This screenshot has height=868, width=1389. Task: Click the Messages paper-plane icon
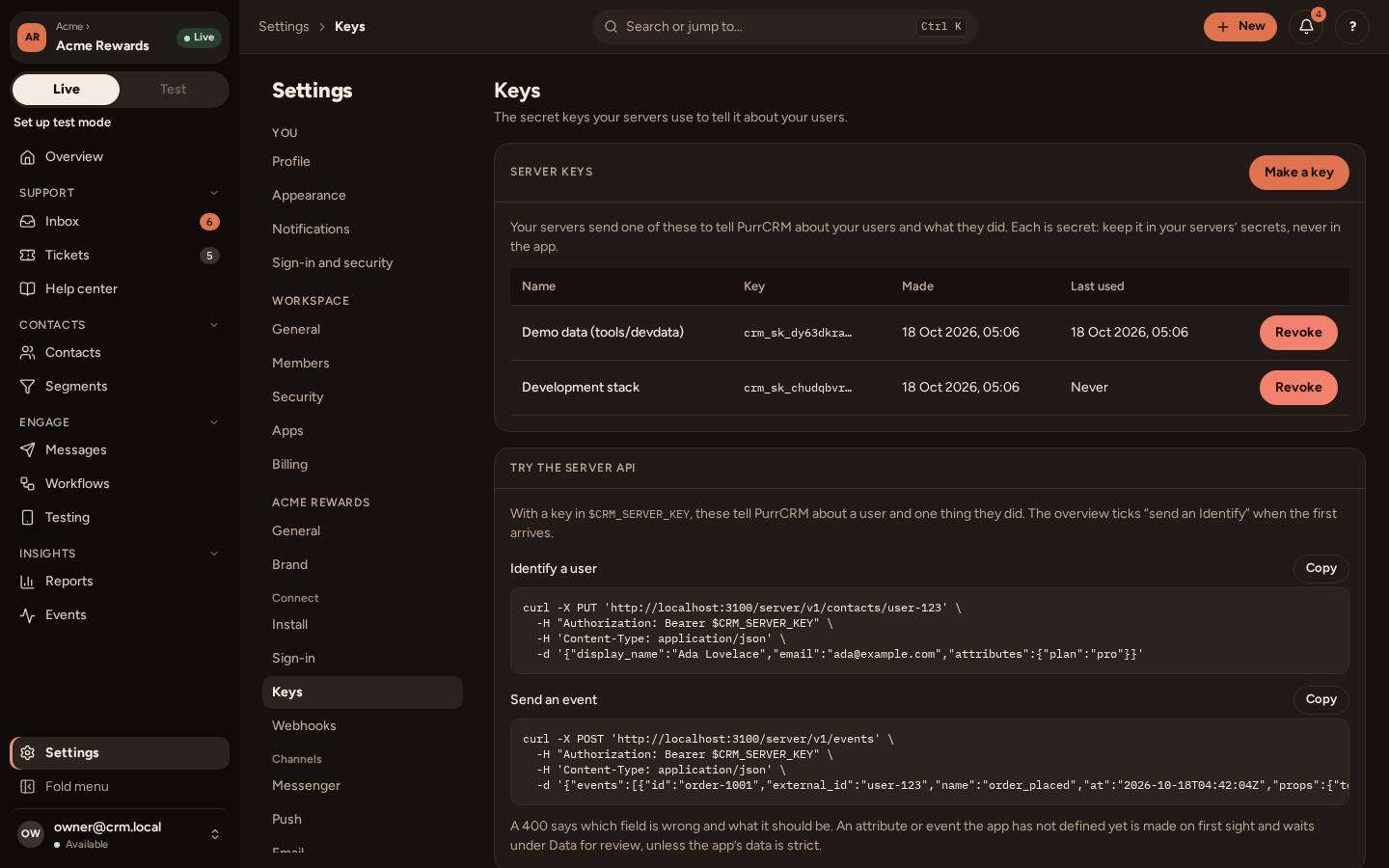[28, 450]
